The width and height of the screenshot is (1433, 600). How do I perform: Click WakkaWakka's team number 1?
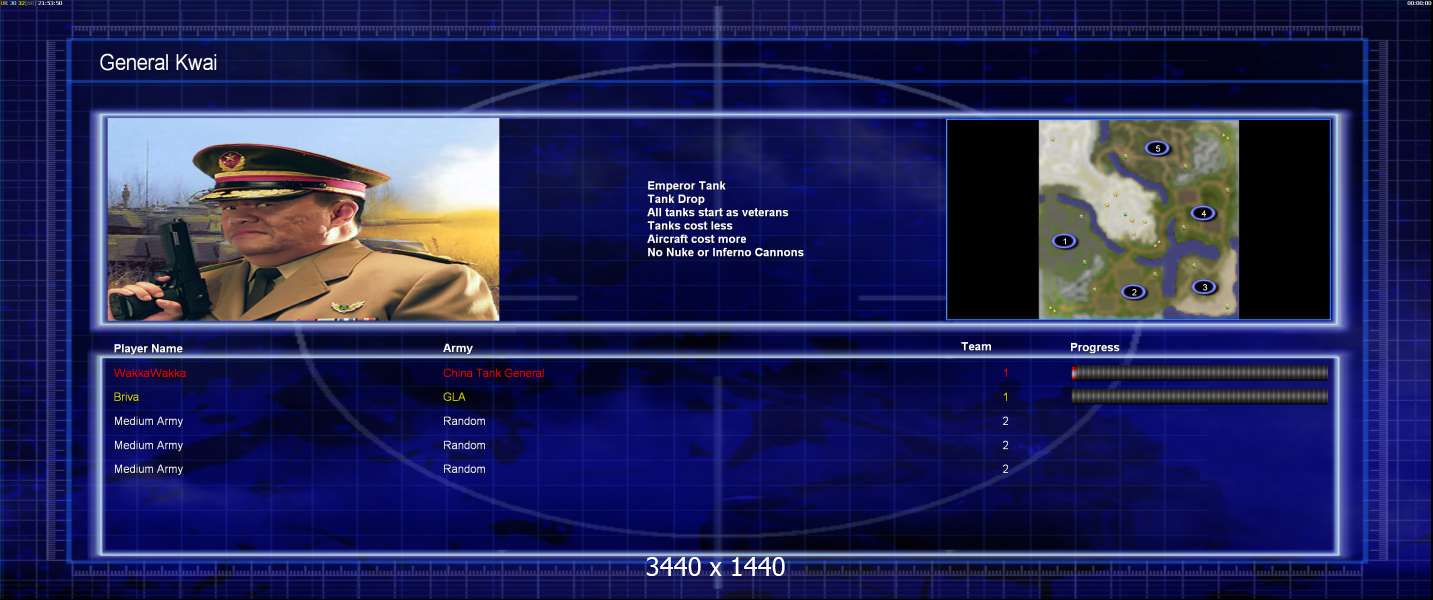1006,373
